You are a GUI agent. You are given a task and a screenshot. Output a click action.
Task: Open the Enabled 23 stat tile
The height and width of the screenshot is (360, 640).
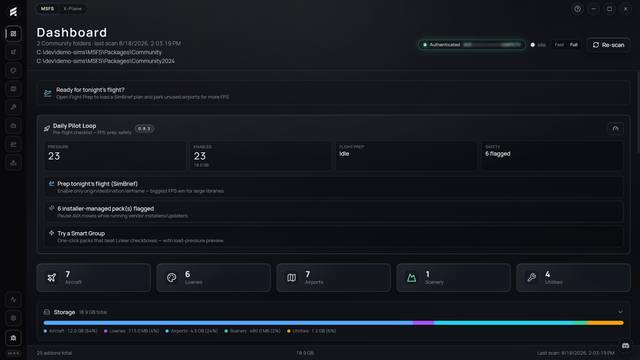(260, 156)
